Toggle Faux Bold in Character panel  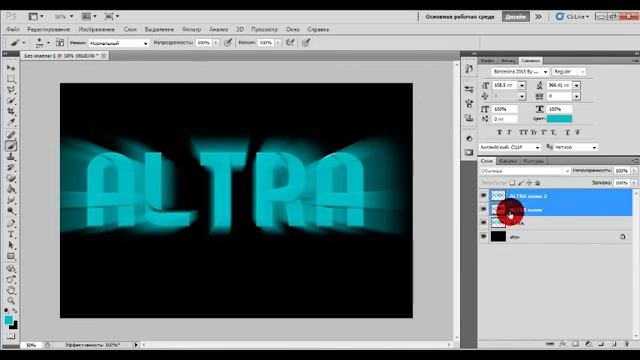pyautogui.click(x=499, y=132)
